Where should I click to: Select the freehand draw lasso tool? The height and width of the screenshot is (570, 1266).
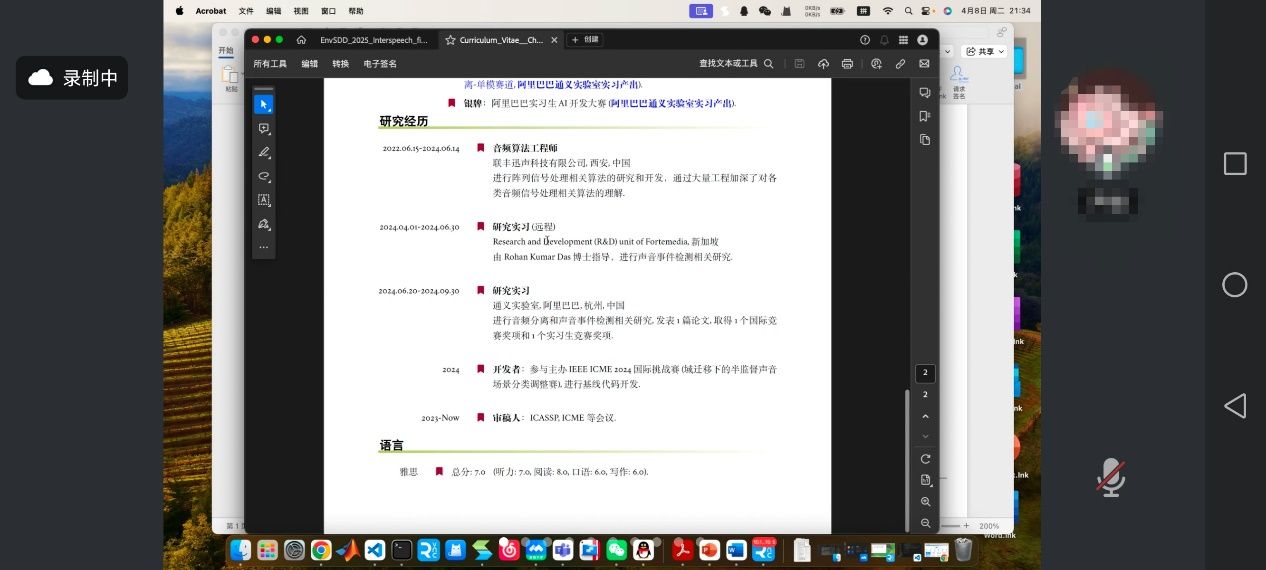(264, 177)
